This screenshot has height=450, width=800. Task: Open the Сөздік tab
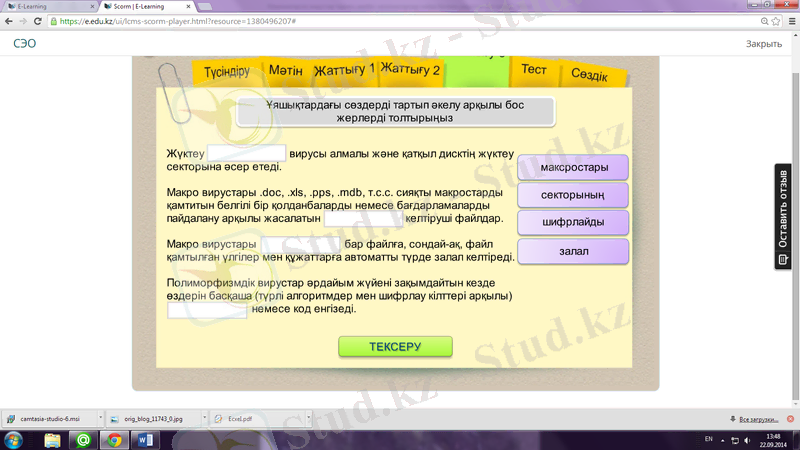(x=589, y=75)
